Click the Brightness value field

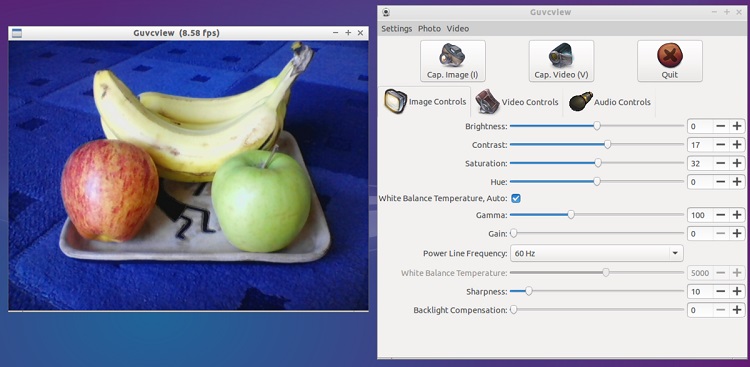[700, 126]
